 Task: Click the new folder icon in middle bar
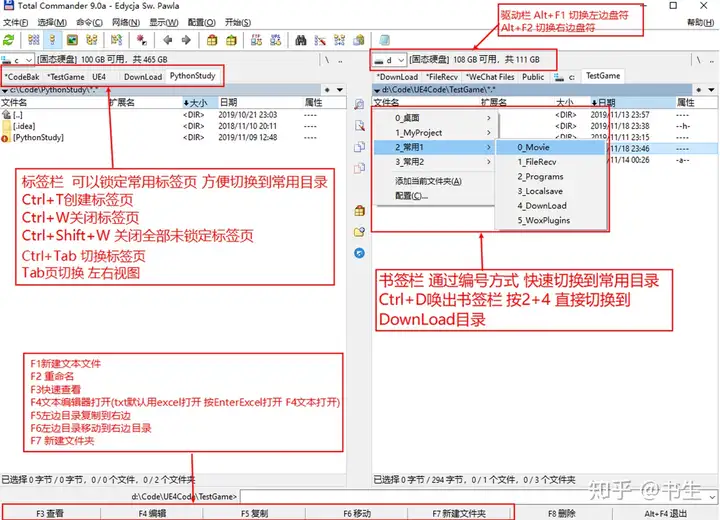pyautogui.click(x=359, y=232)
